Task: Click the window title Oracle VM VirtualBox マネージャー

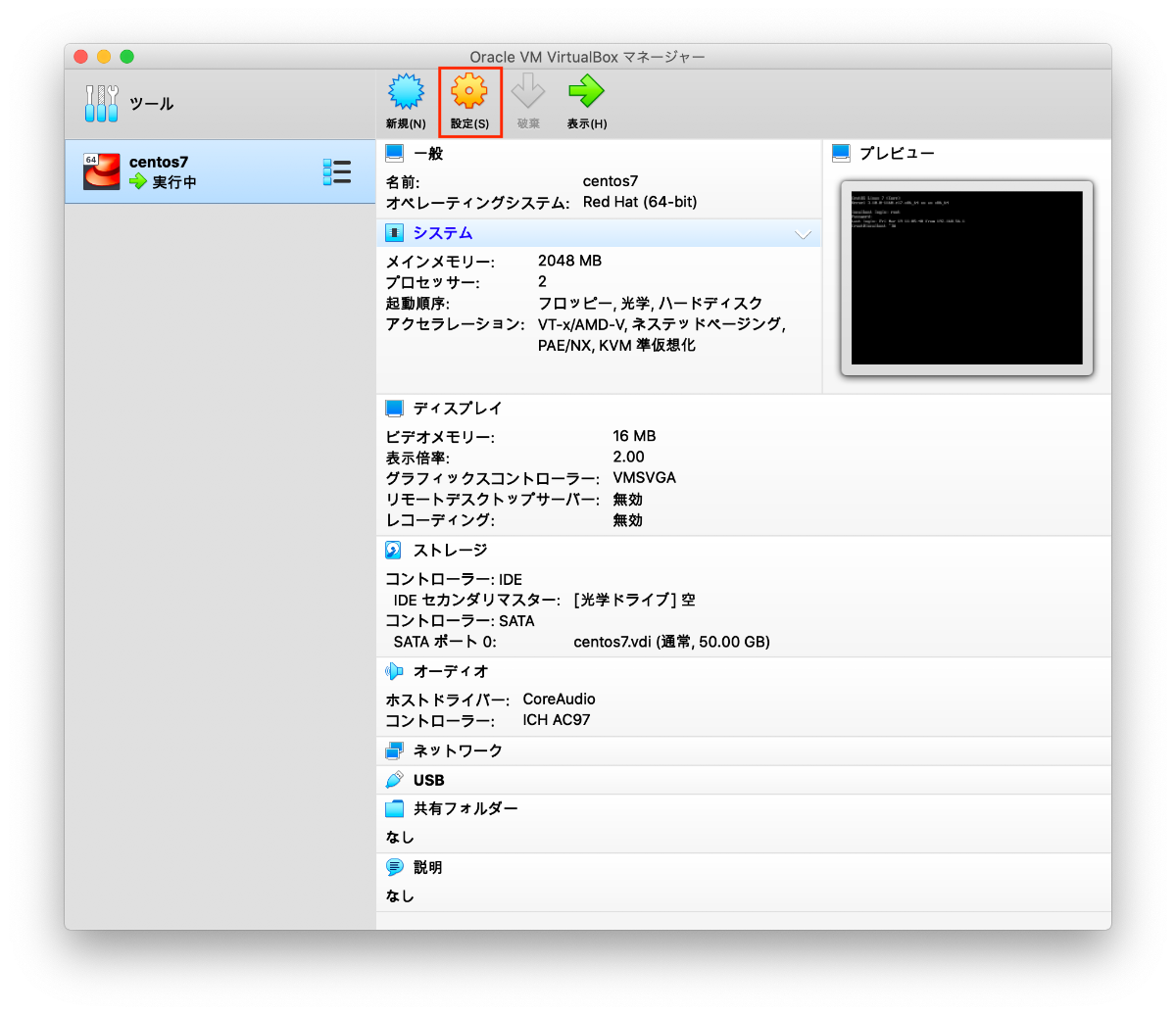Action: [587, 57]
